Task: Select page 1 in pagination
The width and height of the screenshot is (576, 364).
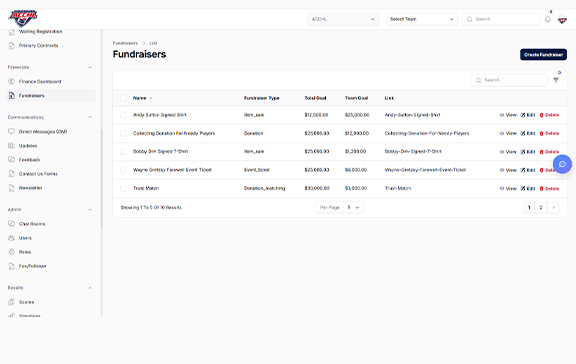Action: point(529,208)
